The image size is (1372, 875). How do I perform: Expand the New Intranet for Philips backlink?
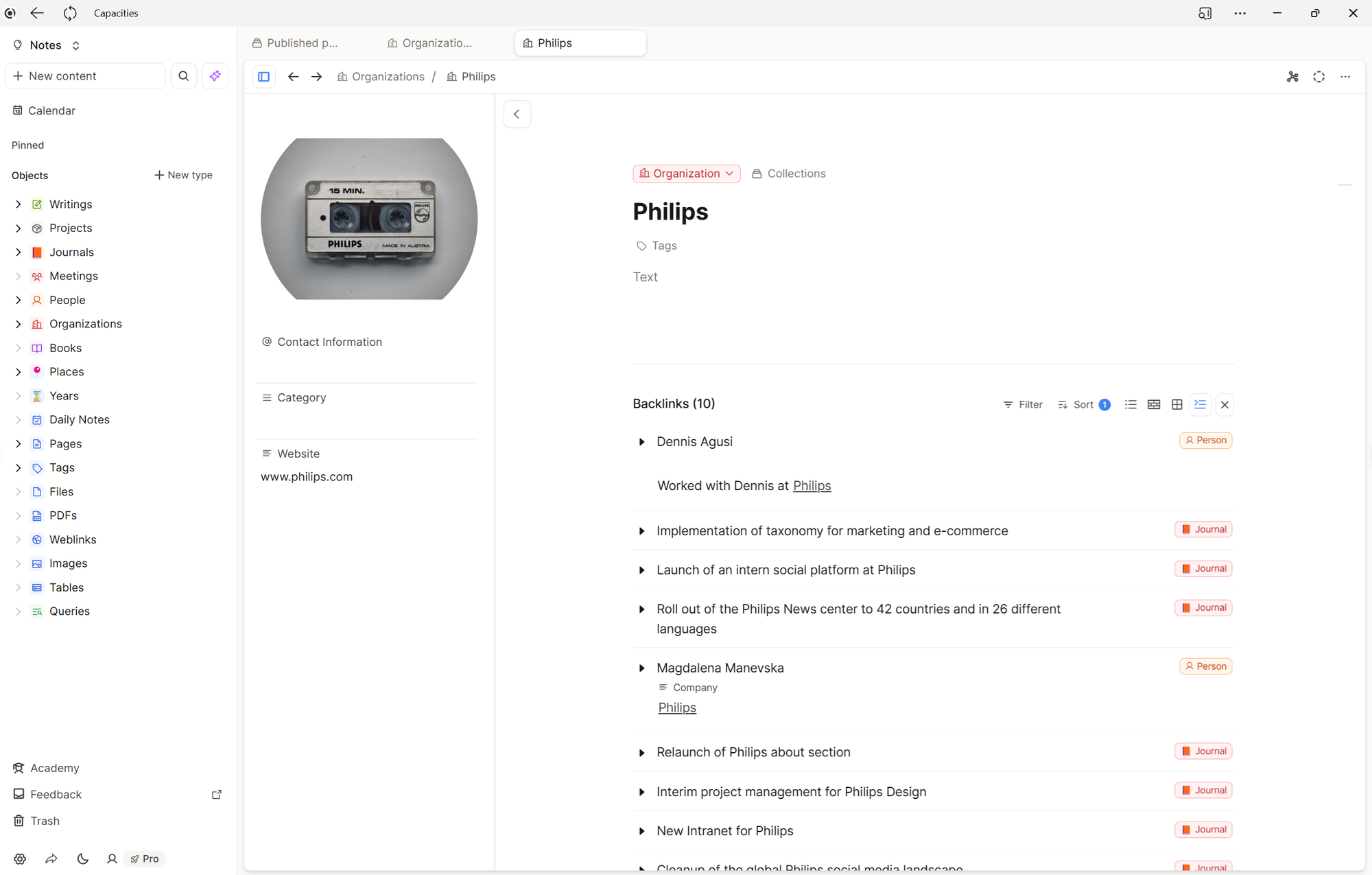[x=641, y=832]
